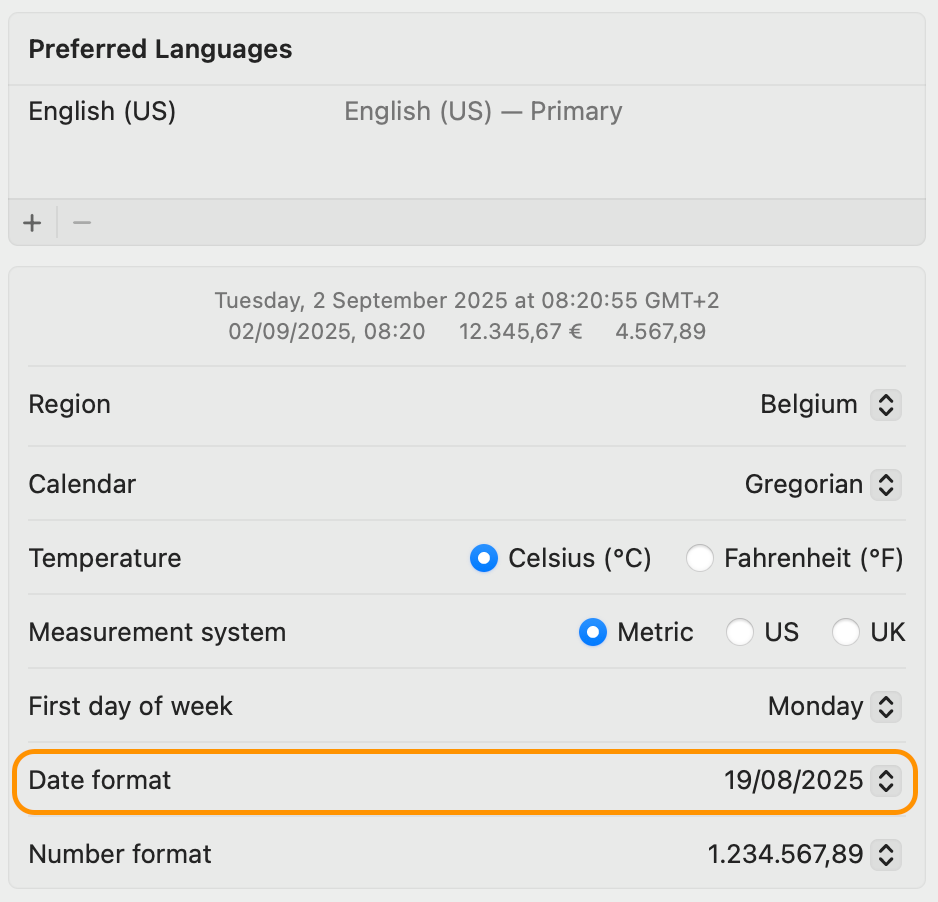Choose the Fahrenheit (°F) radio button
The image size is (938, 902).
point(700,558)
